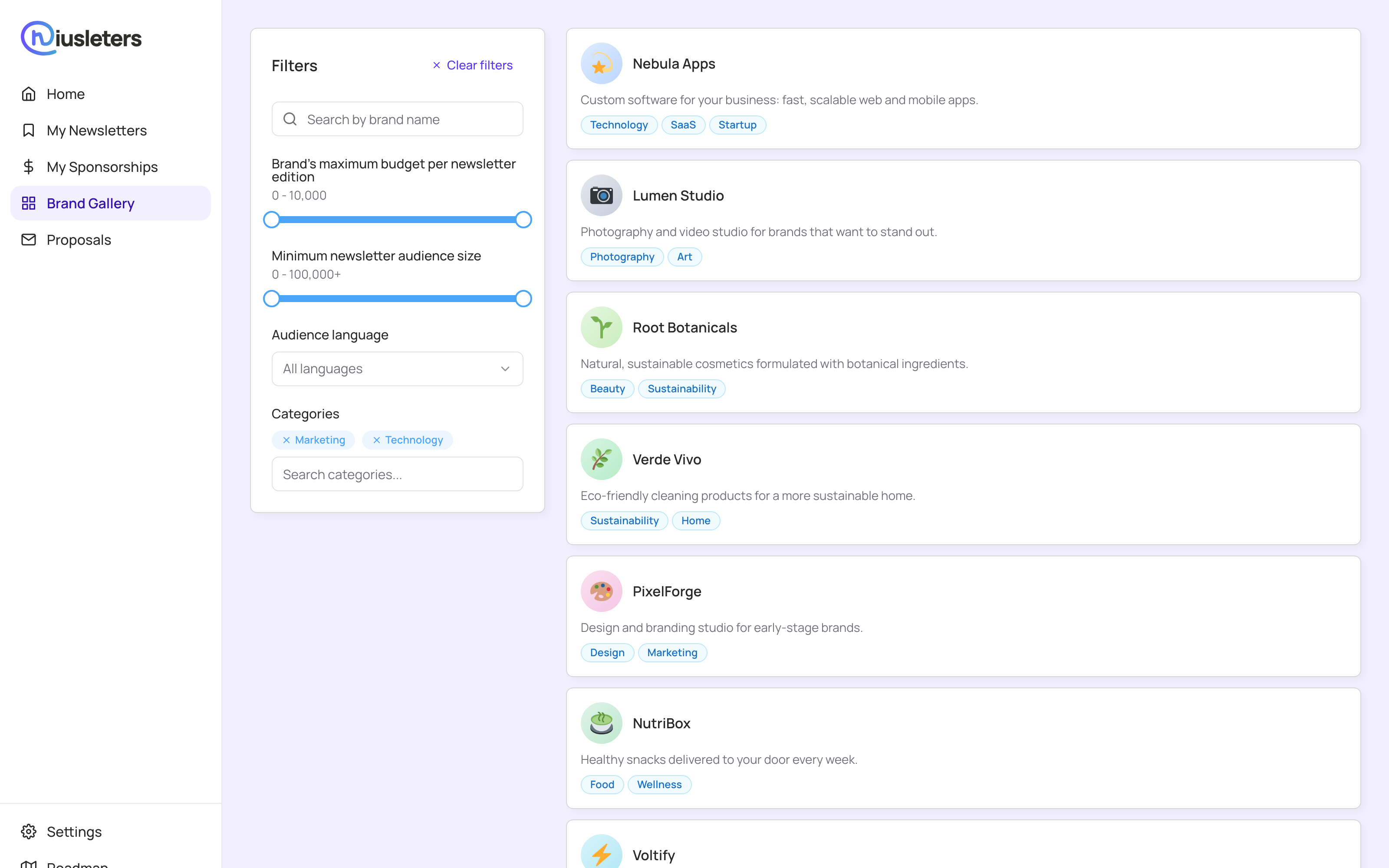Viewport: 1389px width, 868px height.
Task: Click the Niusleters logo
Action: 81,38
